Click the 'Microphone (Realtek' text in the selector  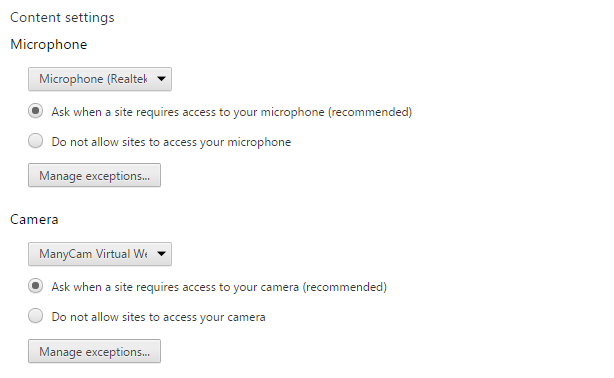[x=93, y=79]
